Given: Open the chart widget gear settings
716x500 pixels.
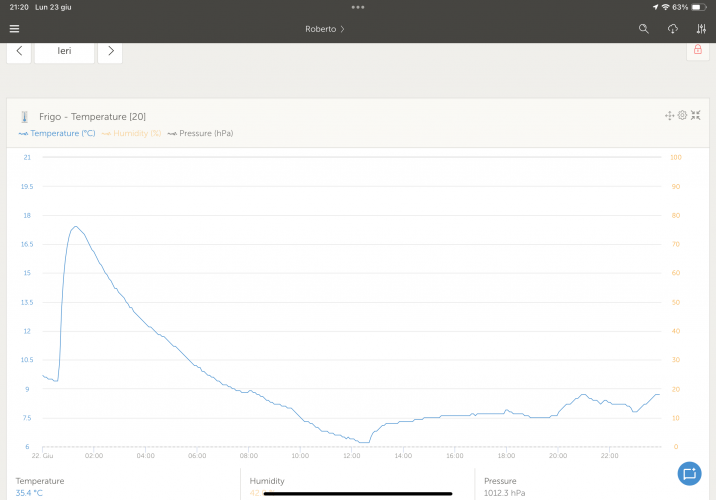Looking at the screenshot, I should point(682,116).
